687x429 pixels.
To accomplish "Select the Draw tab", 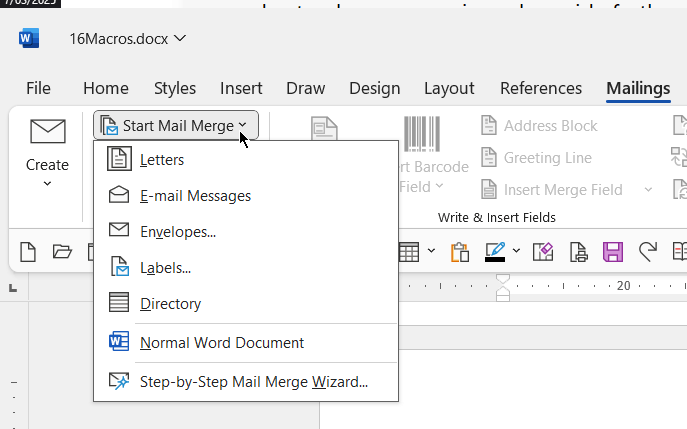I will coord(305,89).
